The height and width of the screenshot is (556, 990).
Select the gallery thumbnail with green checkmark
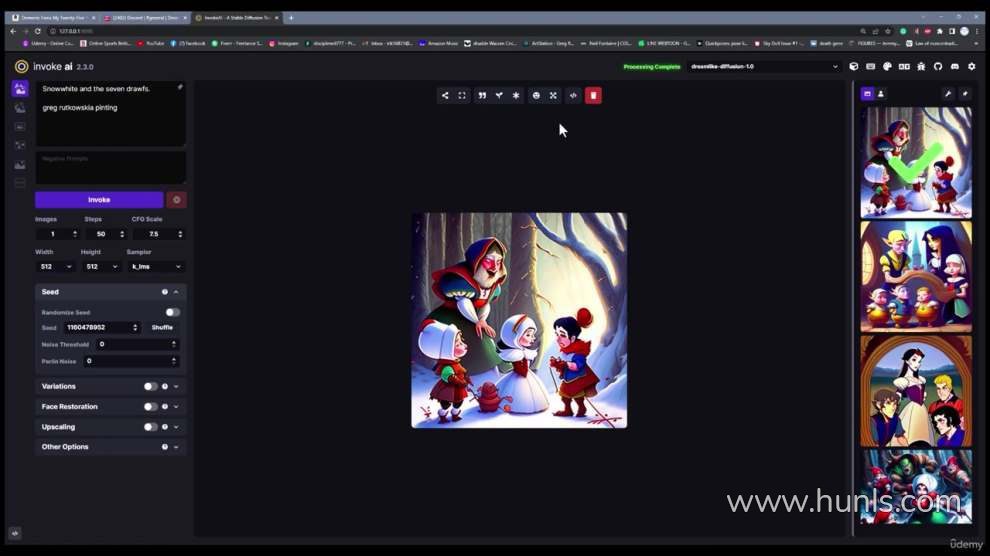pyautogui.click(x=915, y=163)
